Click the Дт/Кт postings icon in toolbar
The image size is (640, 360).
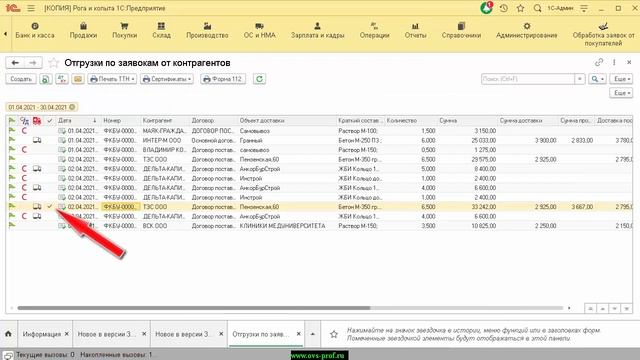(x=62, y=79)
